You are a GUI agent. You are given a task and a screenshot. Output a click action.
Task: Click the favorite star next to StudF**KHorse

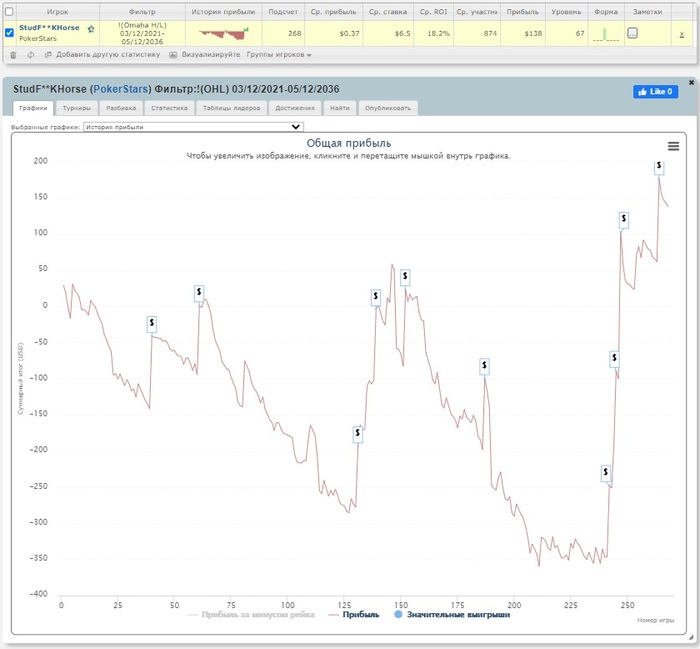coord(91,29)
